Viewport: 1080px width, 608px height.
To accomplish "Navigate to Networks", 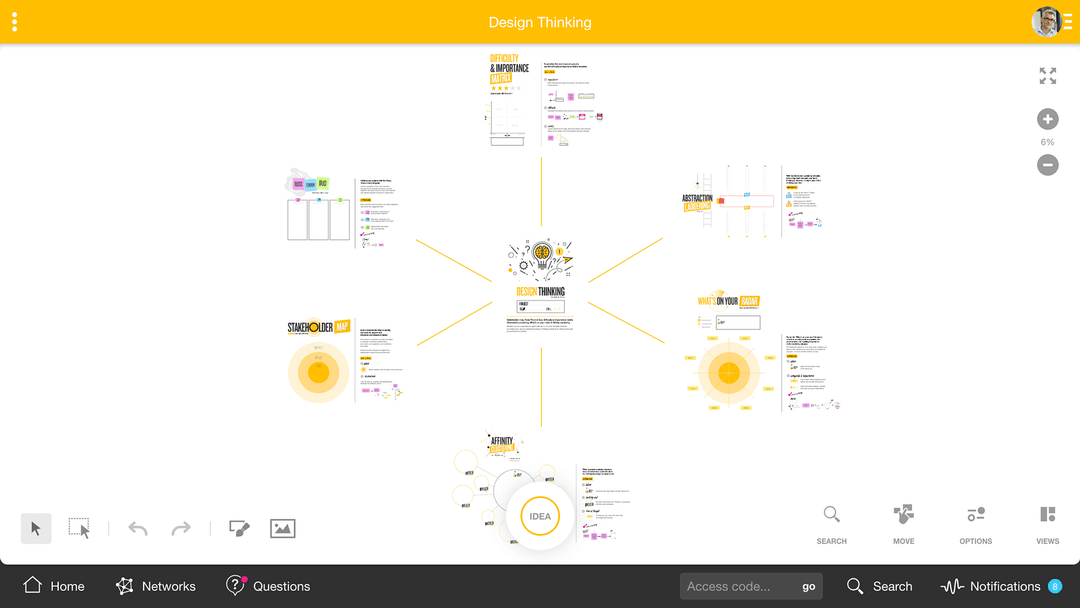I will [155, 586].
